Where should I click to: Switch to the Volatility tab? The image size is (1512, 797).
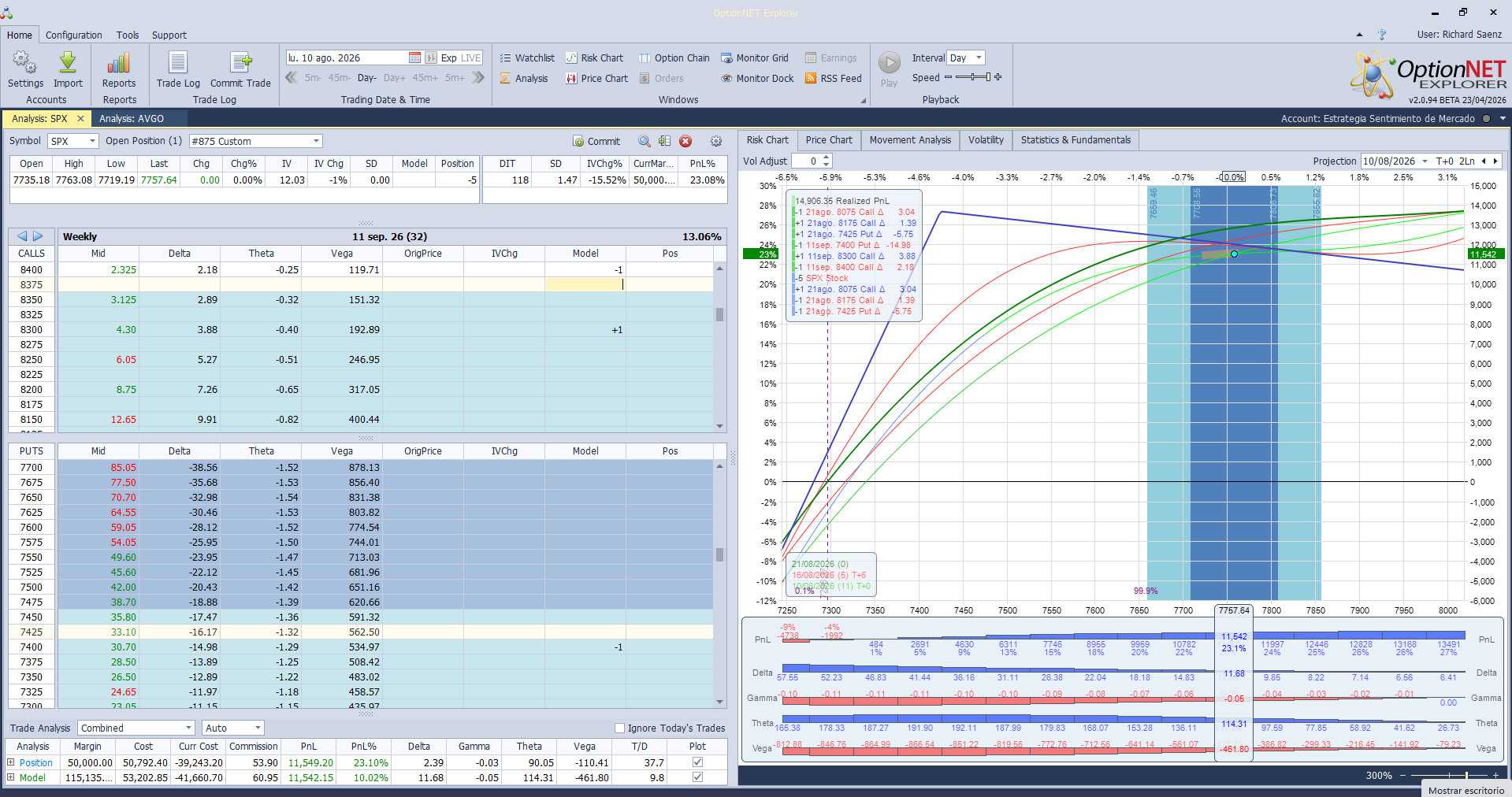pyautogui.click(x=986, y=140)
